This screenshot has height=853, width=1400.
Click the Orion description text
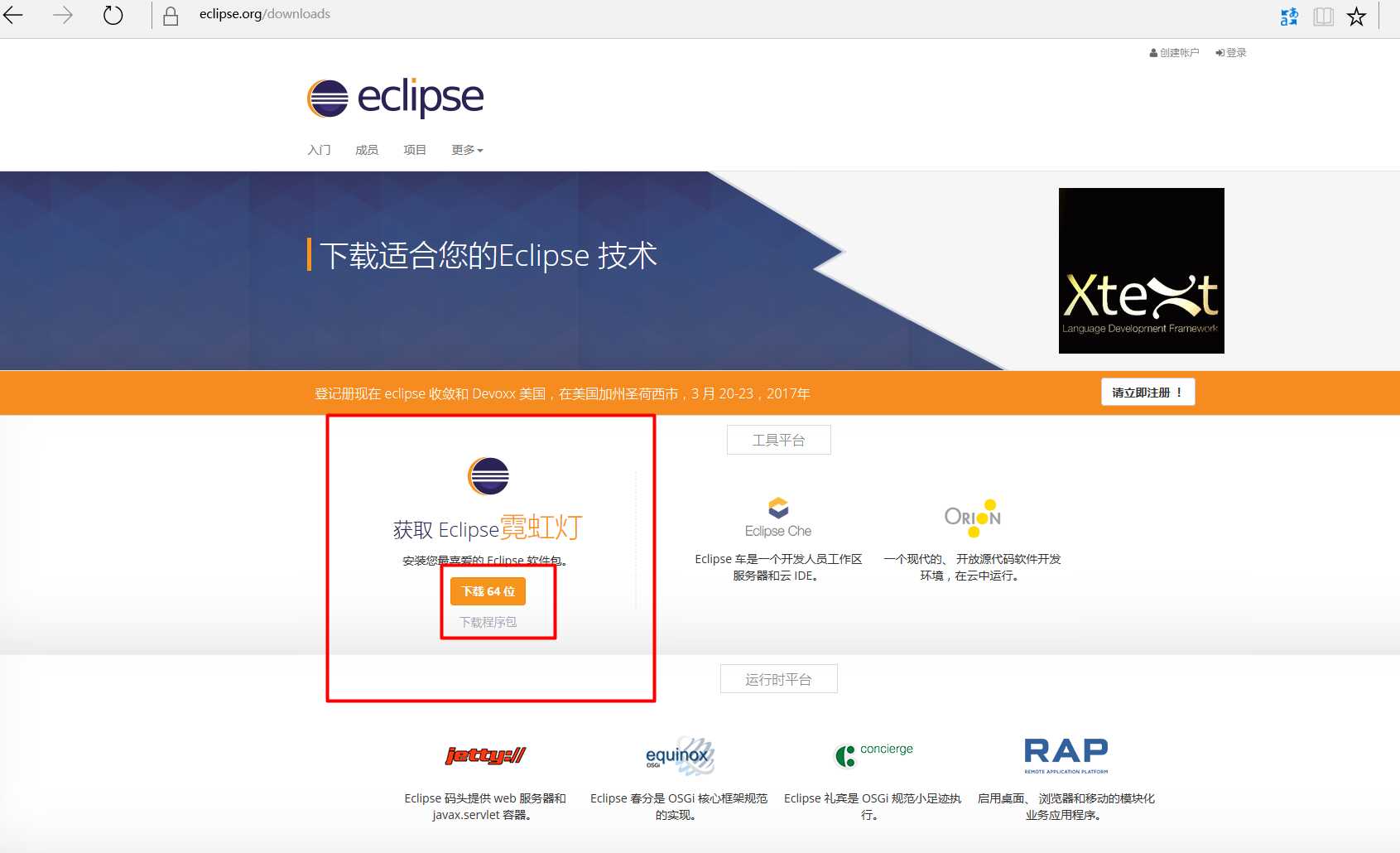[972, 567]
